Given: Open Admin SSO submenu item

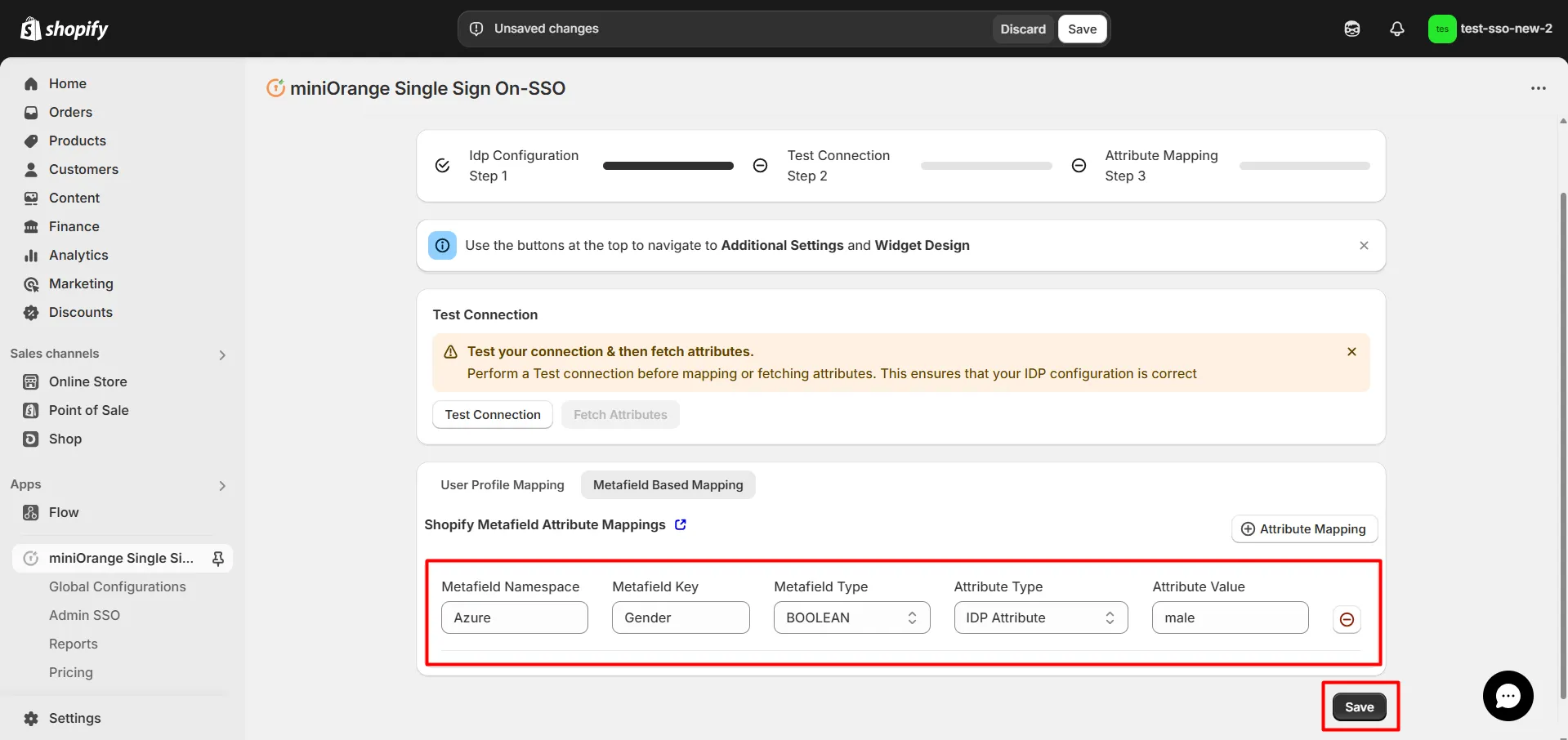Looking at the screenshot, I should point(84,615).
